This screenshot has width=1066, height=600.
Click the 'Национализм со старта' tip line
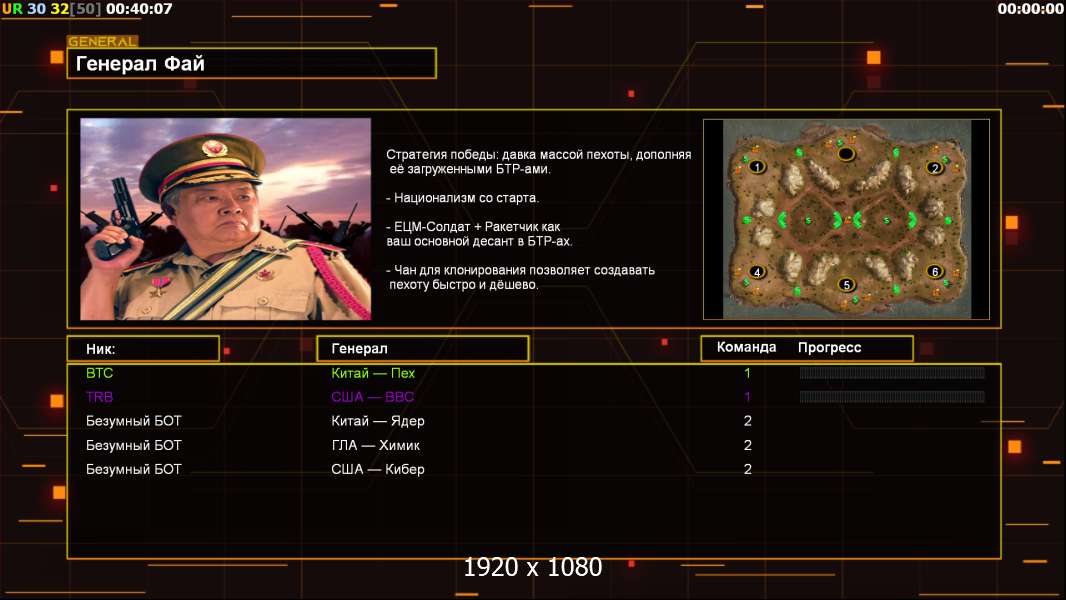(462, 198)
